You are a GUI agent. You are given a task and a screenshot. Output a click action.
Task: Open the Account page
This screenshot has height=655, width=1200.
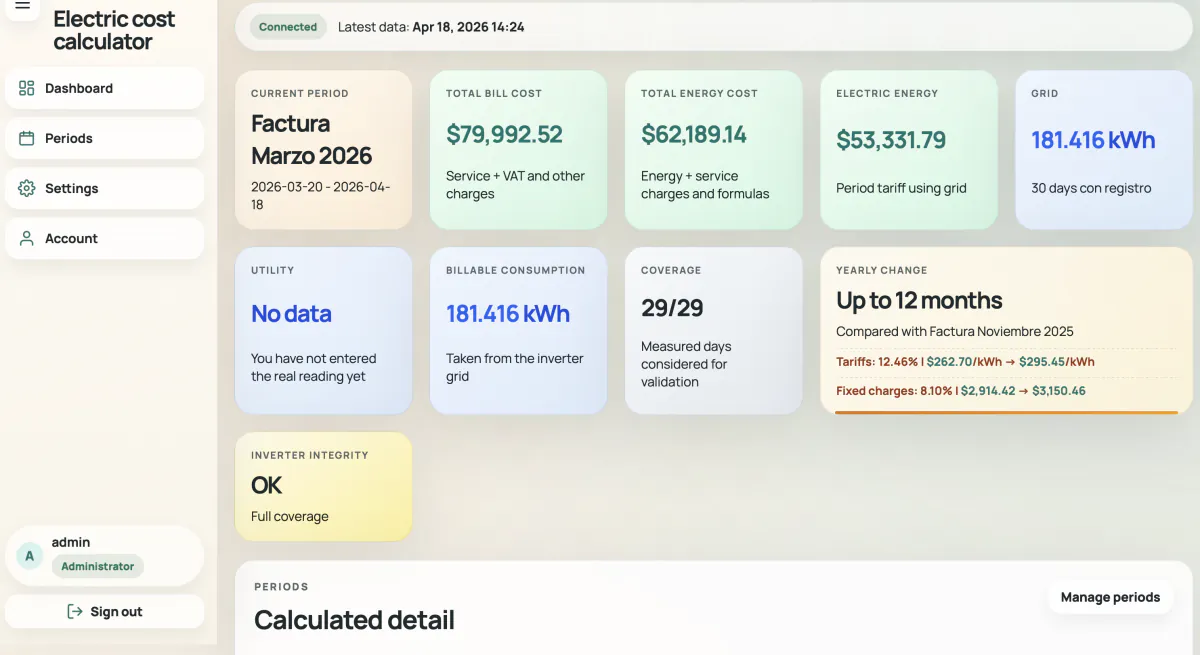tap(105, 238)
